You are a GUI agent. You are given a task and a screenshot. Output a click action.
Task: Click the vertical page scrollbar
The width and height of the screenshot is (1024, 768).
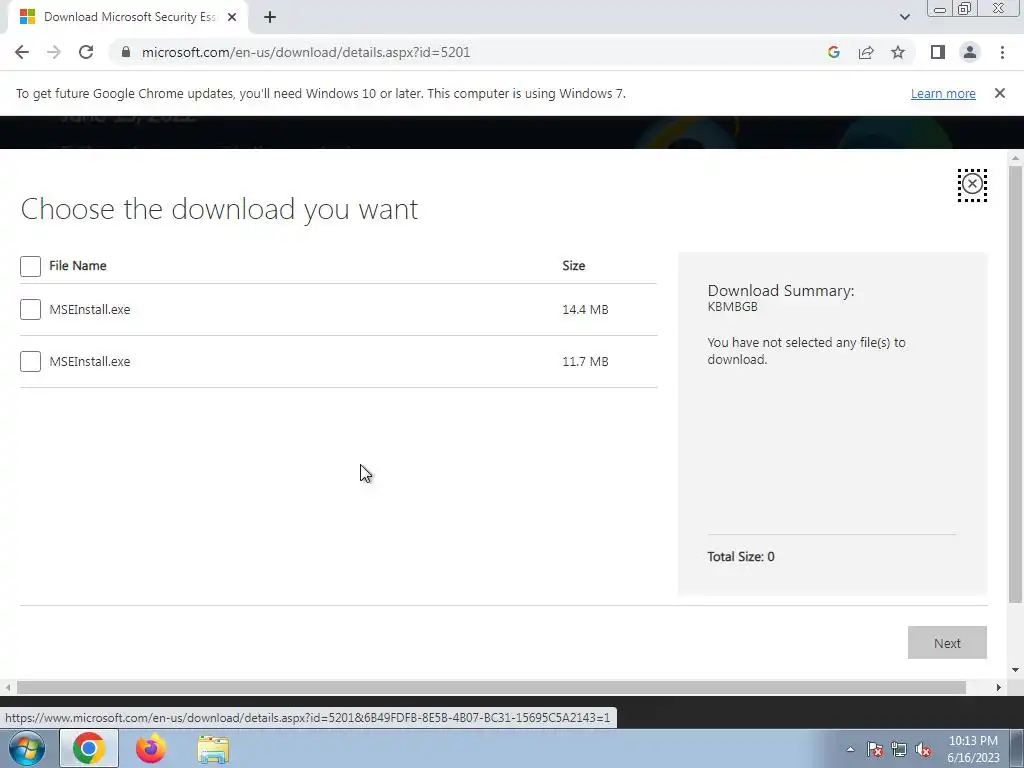1015,384
